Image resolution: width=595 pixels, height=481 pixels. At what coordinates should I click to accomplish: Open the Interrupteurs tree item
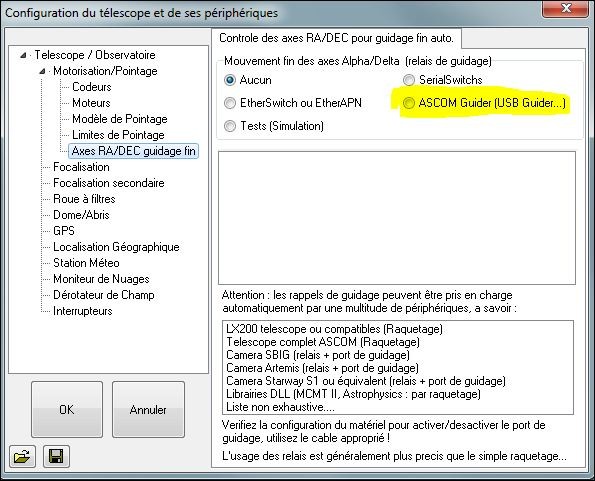click(x=82, y=311)
